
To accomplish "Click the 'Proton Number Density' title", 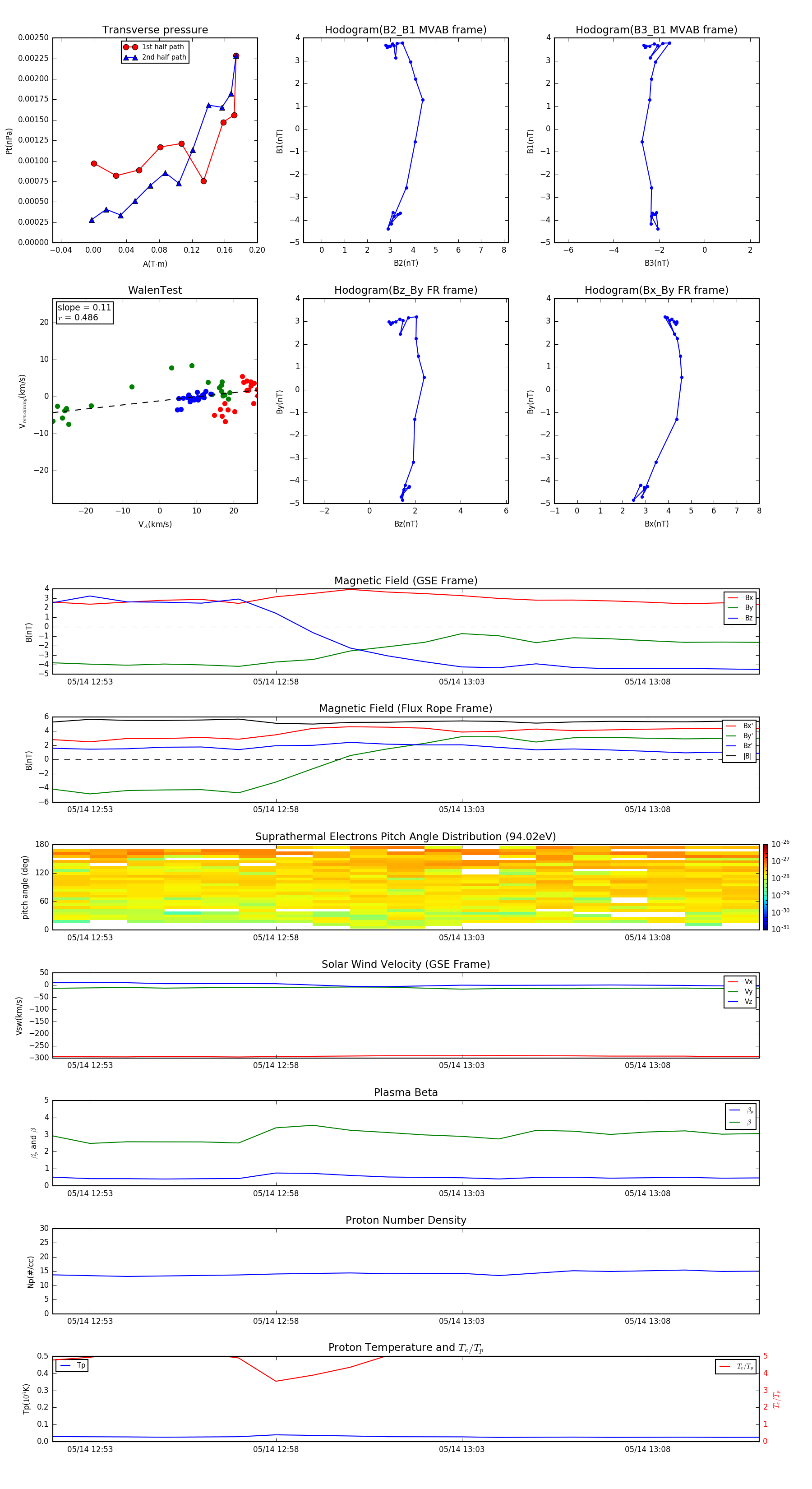I will click(406, 1220).
